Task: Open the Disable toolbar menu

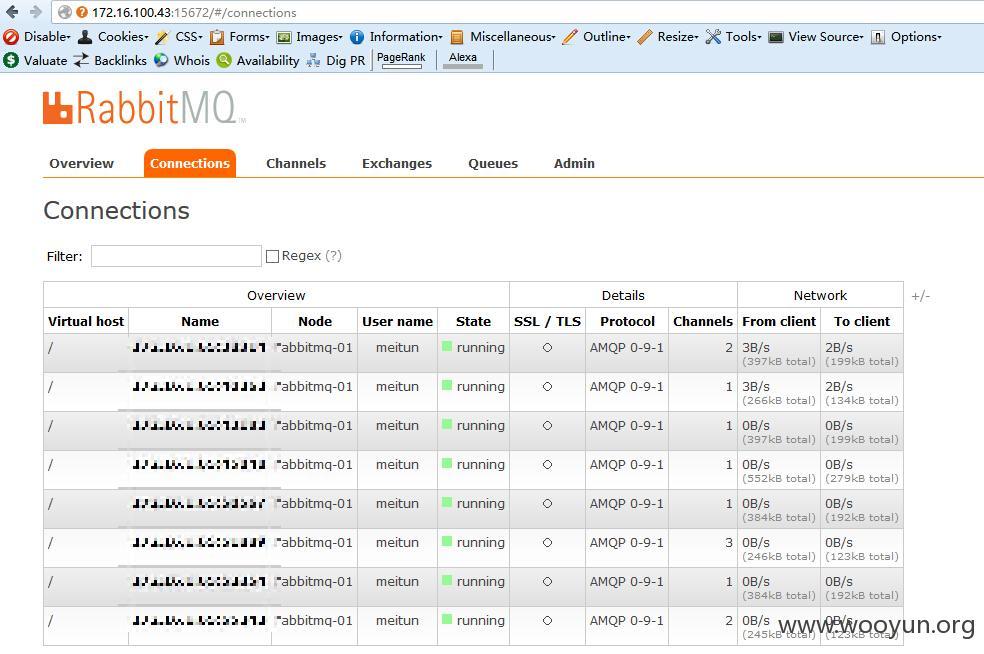Action: tap(47, 37)
